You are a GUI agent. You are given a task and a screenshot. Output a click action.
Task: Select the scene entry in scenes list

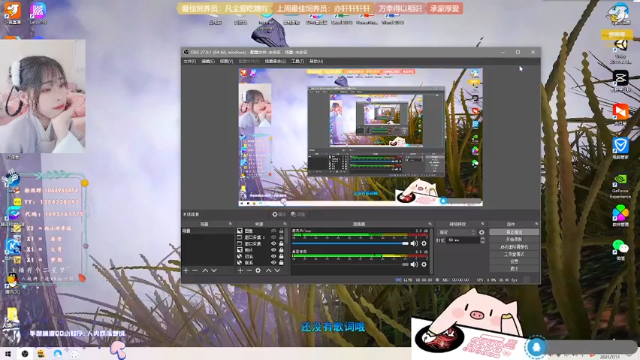point(208,231)
